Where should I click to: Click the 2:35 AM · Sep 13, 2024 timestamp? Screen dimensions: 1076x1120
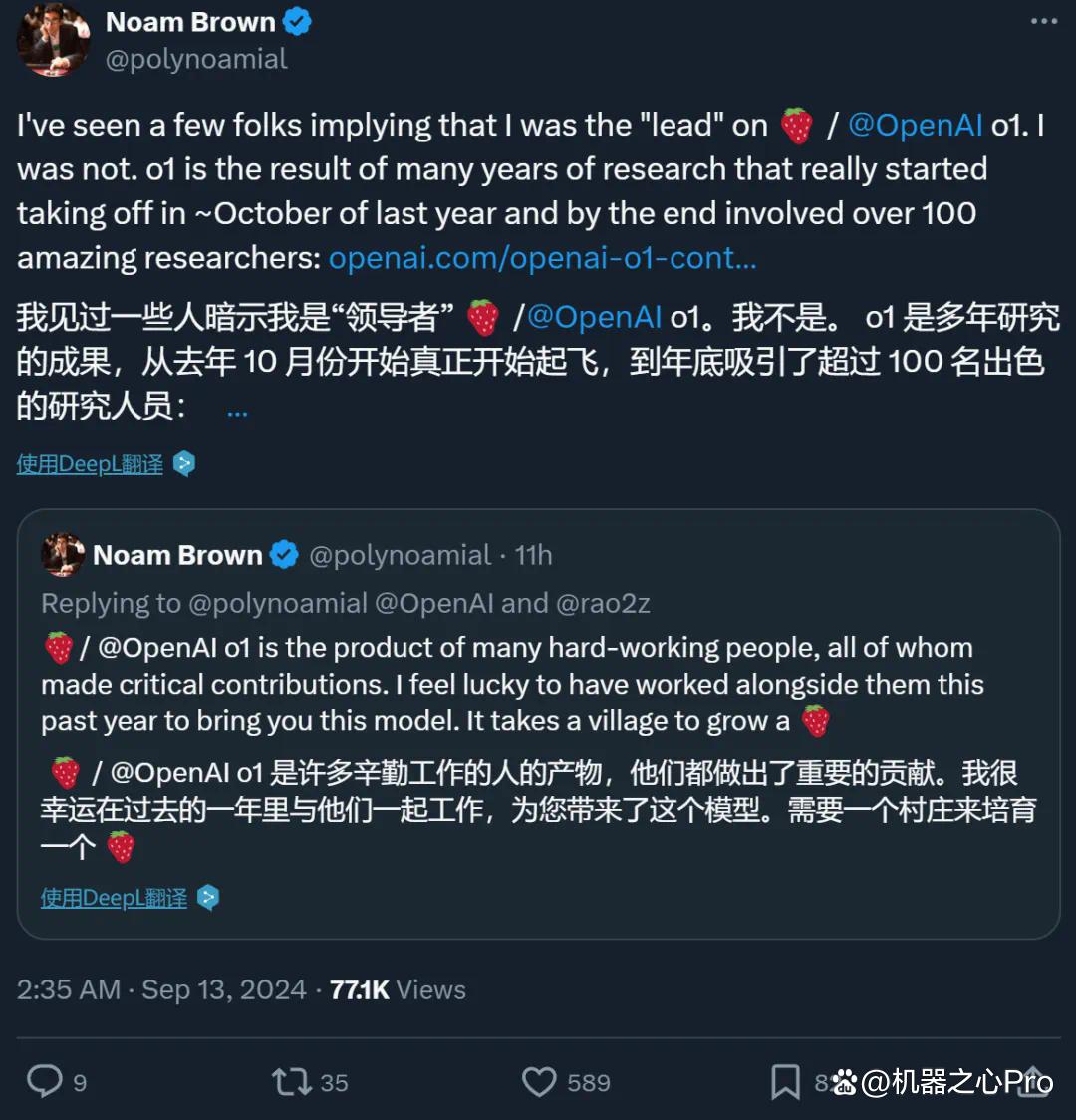tap(161, 990)
